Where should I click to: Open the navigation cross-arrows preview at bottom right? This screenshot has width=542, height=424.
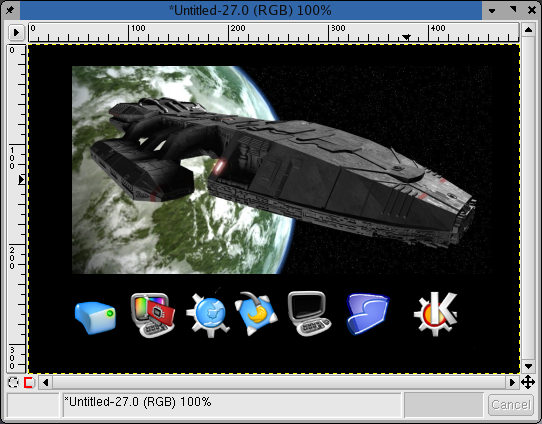pyautogui.click(x=528, y=383)
